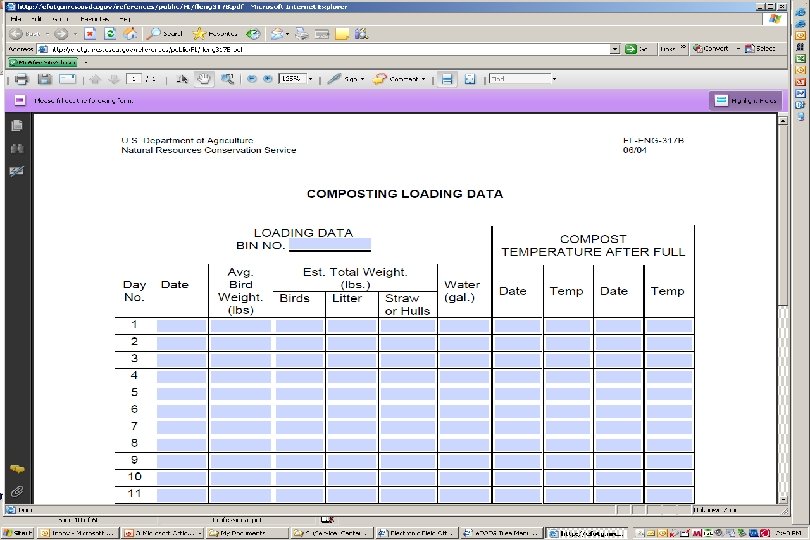Select the Hand tool in PDF toolbar
Screen dimensions: 810x540
(x=204, y=79)
